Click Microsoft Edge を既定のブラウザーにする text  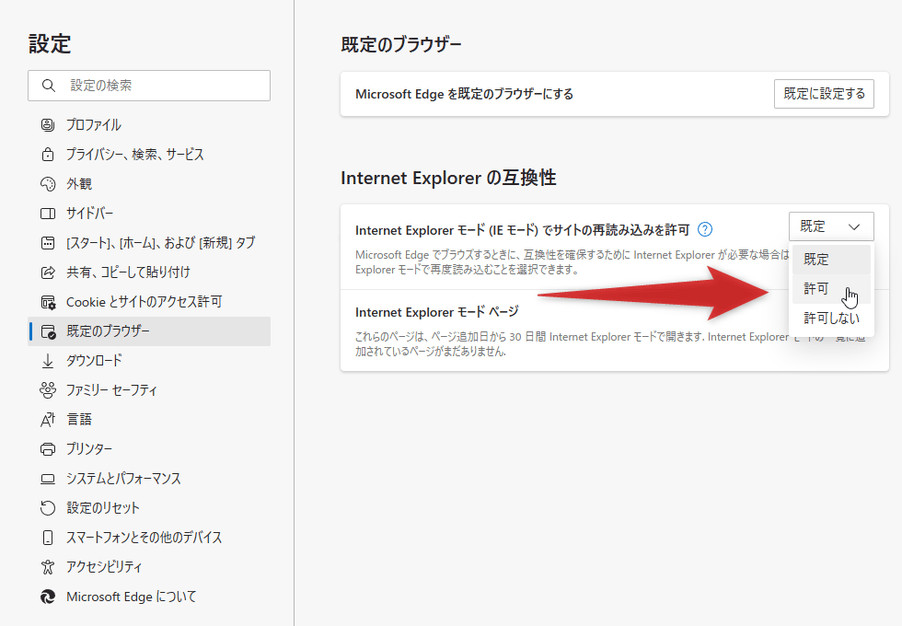464,94
